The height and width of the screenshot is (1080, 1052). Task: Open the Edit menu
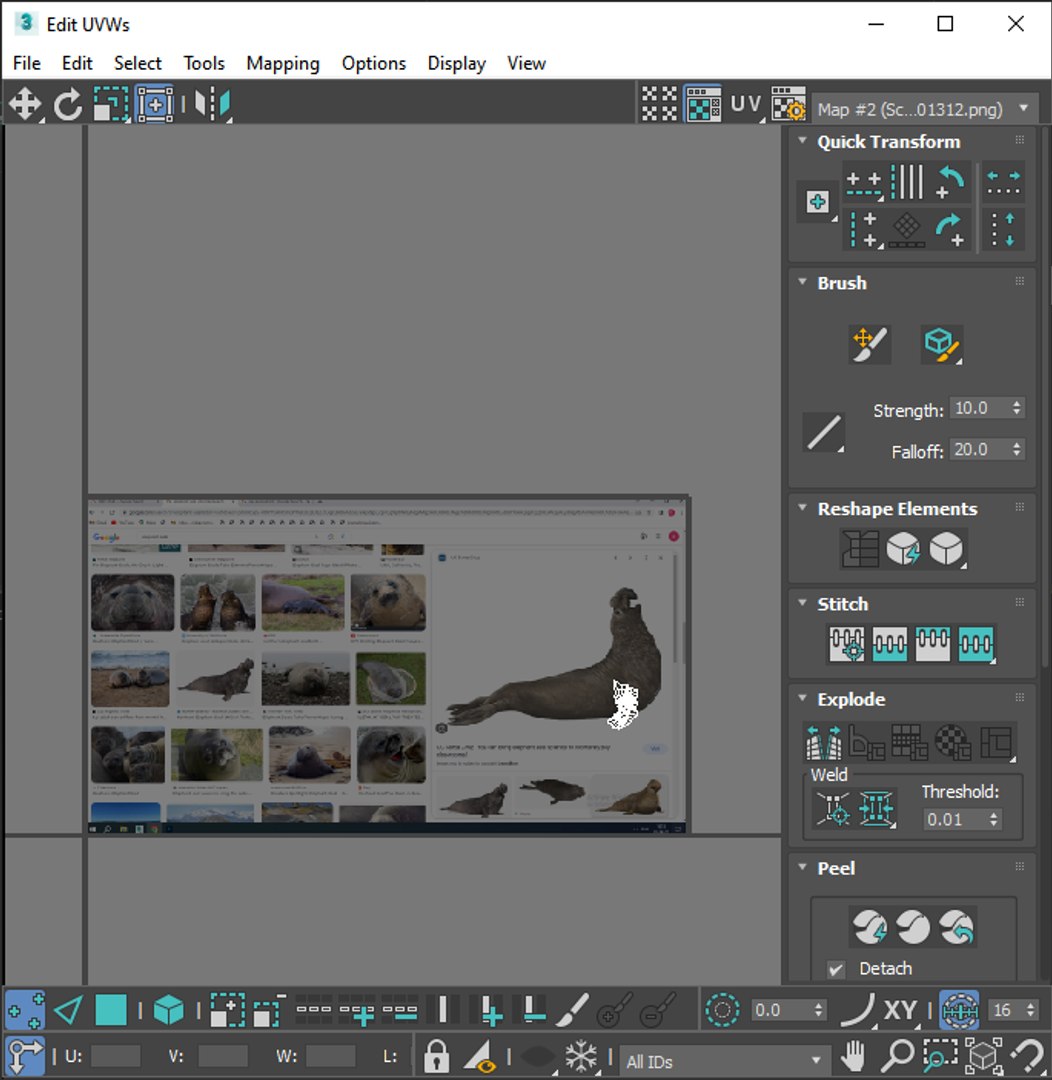click(76, 63)
